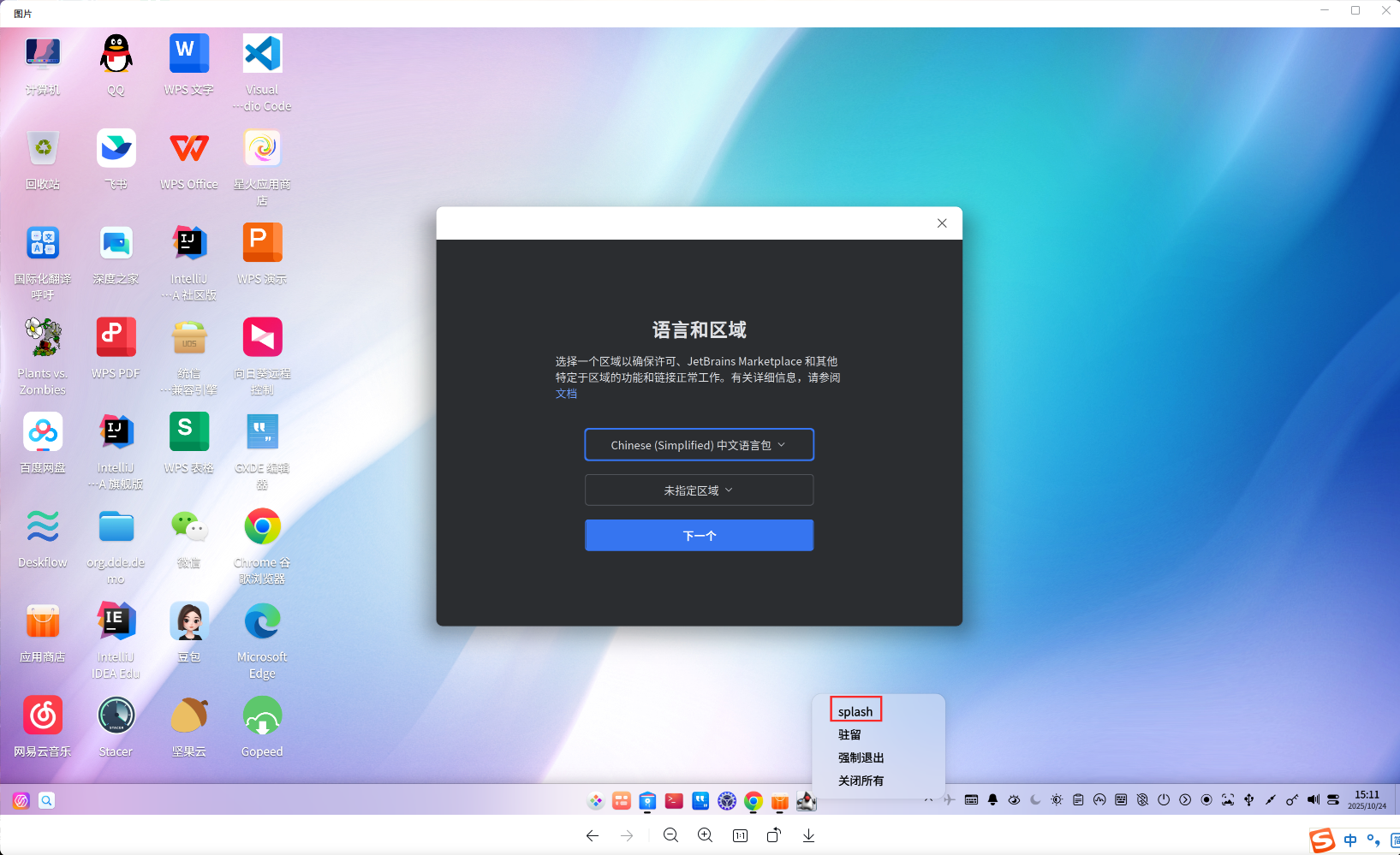The width and height of the screenshot is (1400, 855).
Task: Open the Chrome desktop shortcut
Action: tap(262, 527)
